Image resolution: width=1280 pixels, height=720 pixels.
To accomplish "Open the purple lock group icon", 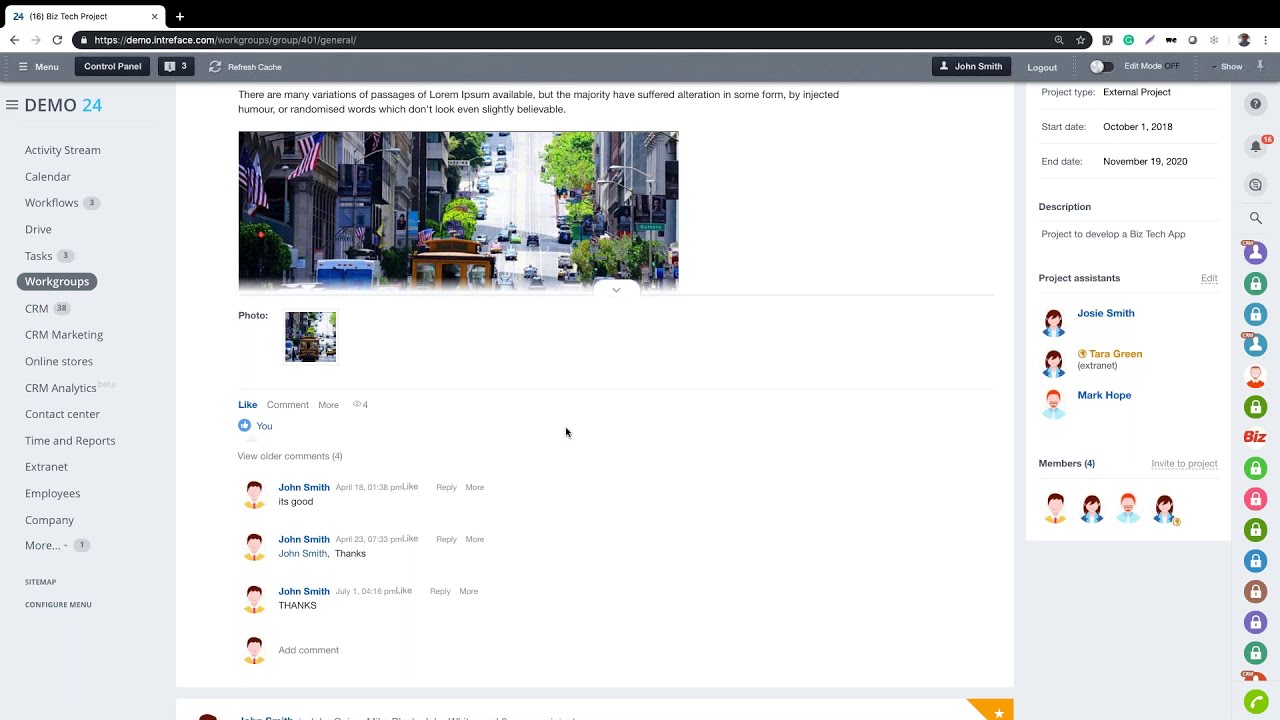I will point(1255,622).
